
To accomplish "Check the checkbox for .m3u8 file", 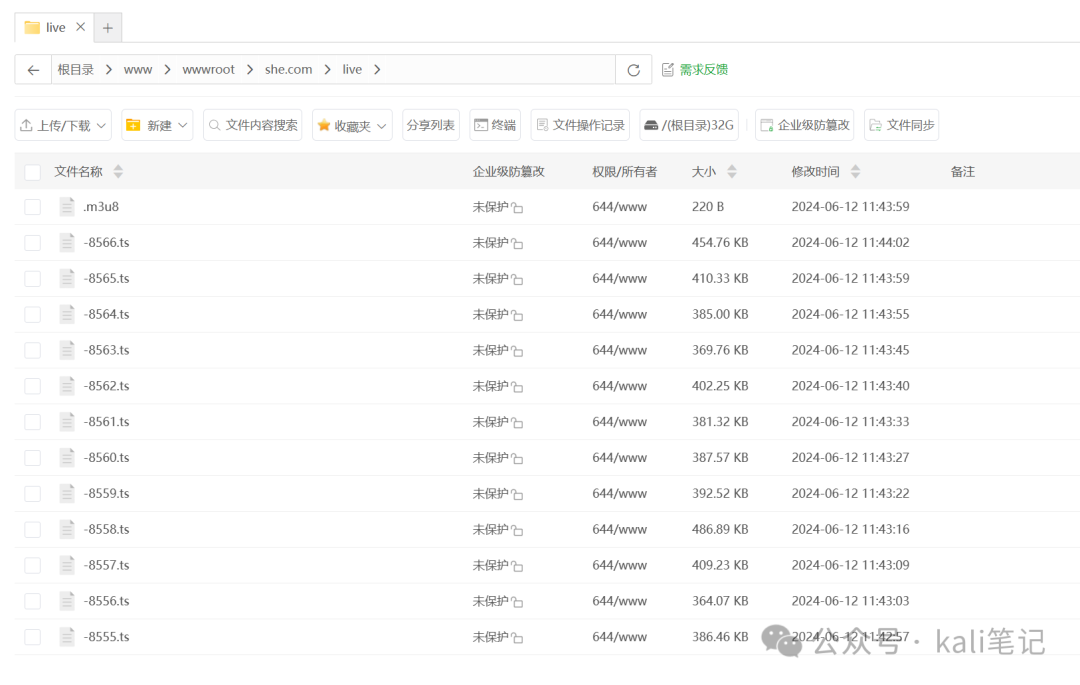I will [32, 206].
